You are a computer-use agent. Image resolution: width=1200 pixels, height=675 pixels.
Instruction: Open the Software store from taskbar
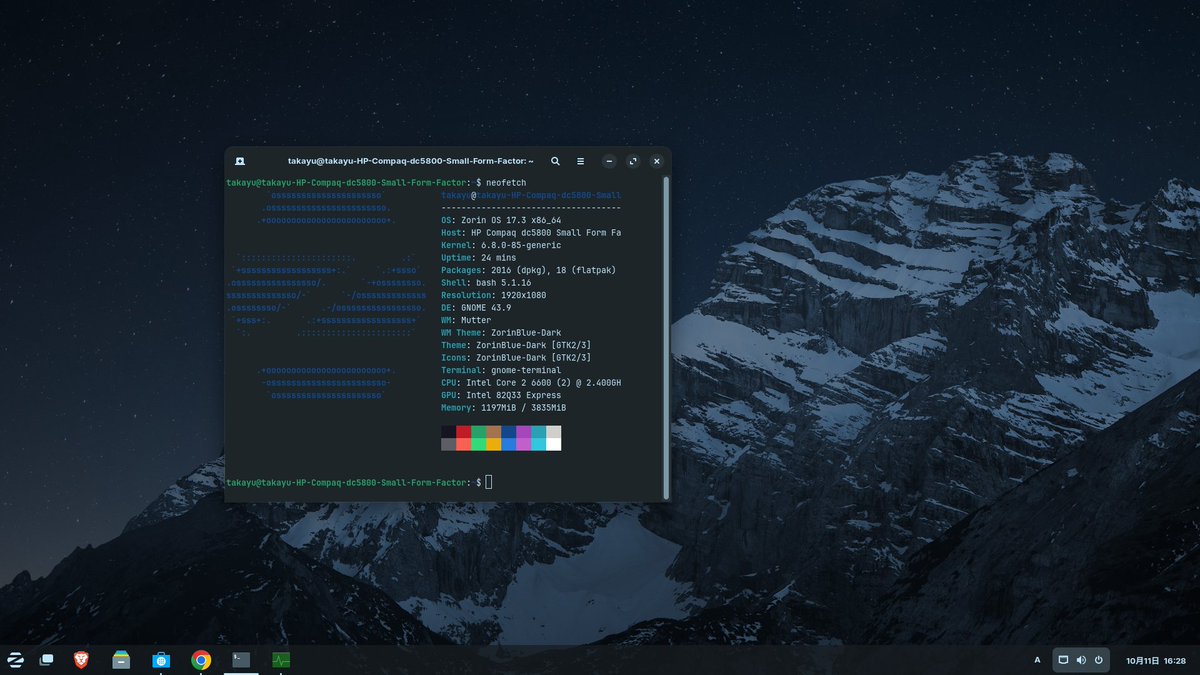[161, 659]
